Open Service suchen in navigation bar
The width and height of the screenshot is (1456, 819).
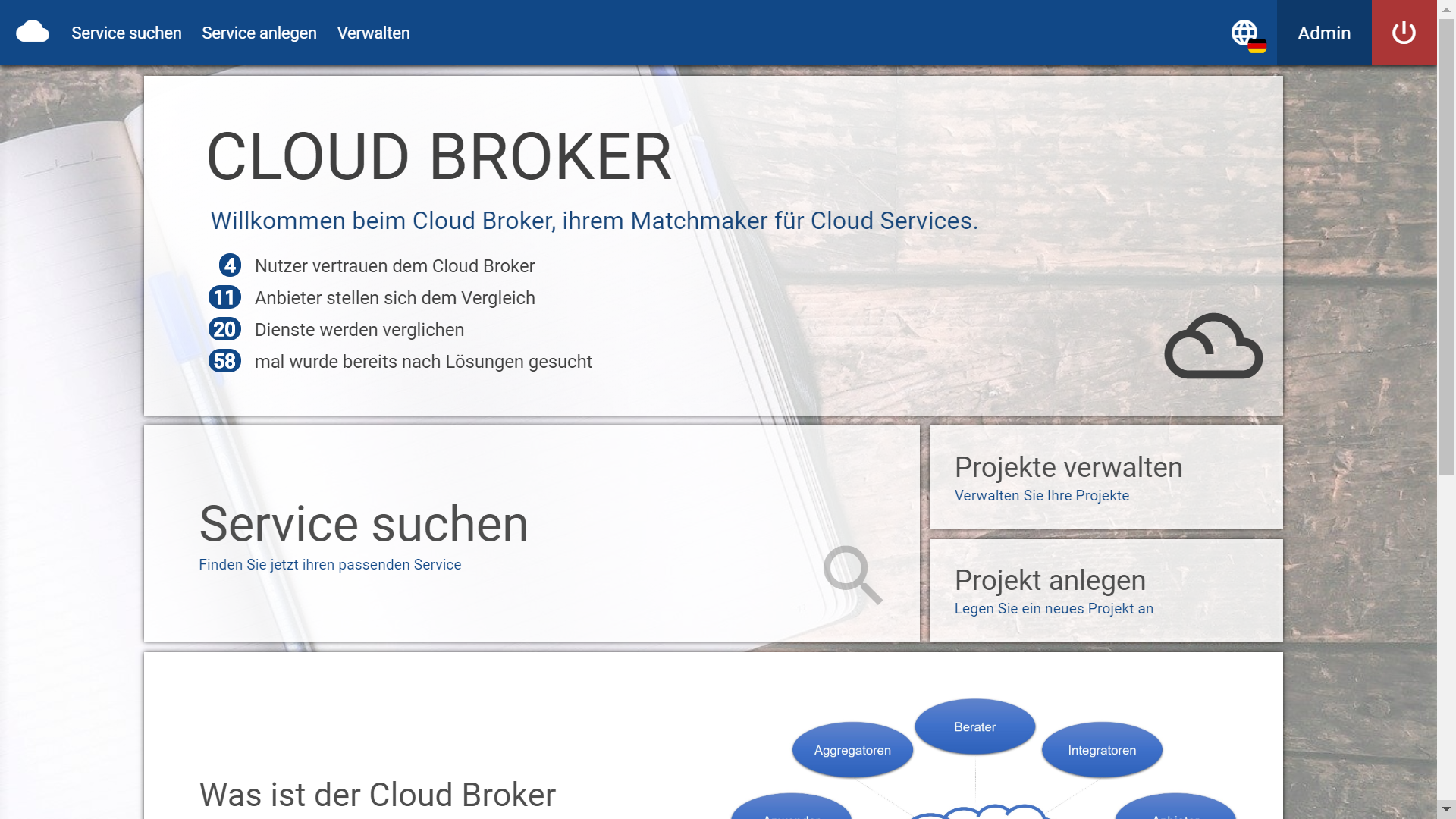(x=127, y=33)
